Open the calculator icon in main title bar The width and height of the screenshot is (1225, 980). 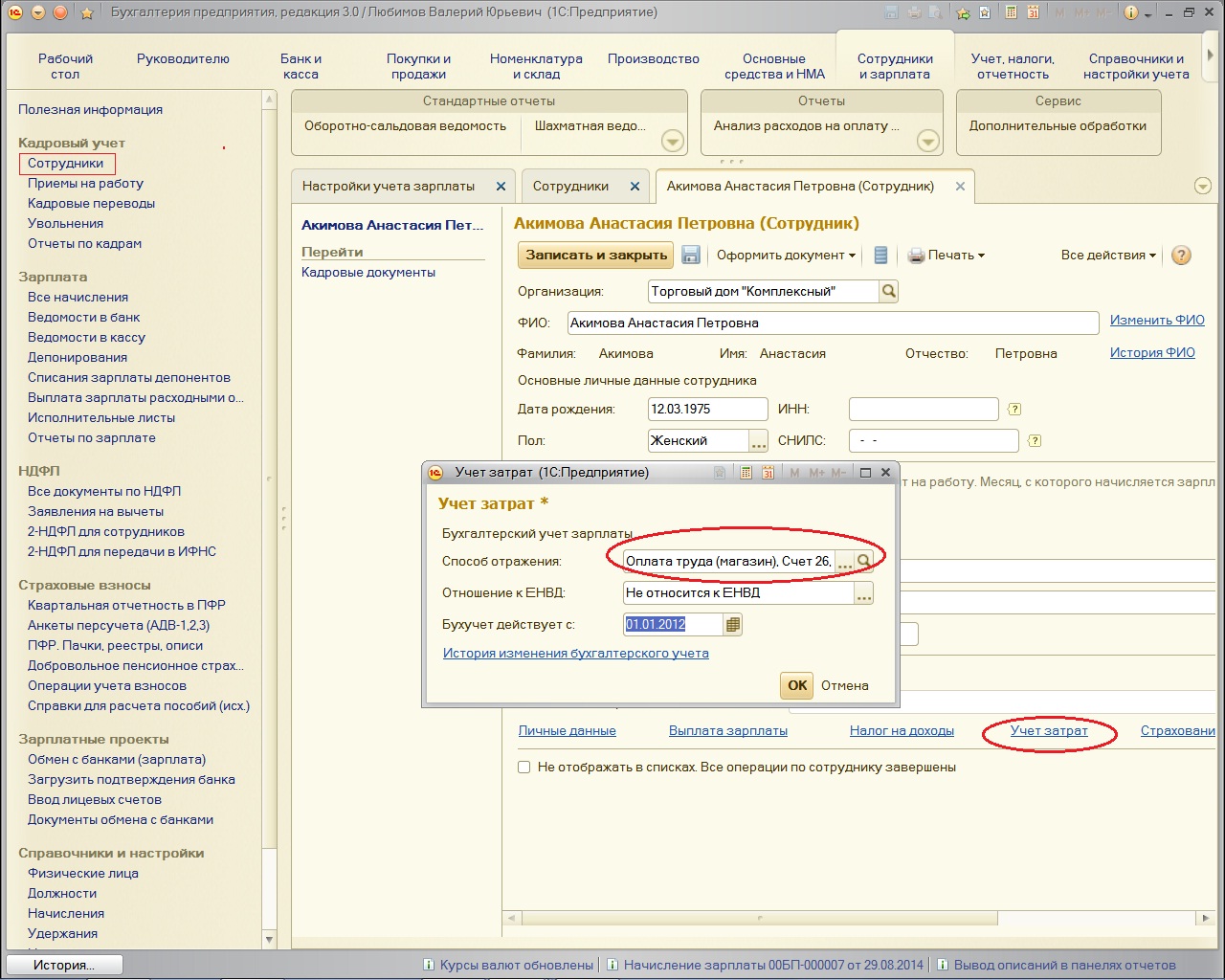coord(1011,12)
